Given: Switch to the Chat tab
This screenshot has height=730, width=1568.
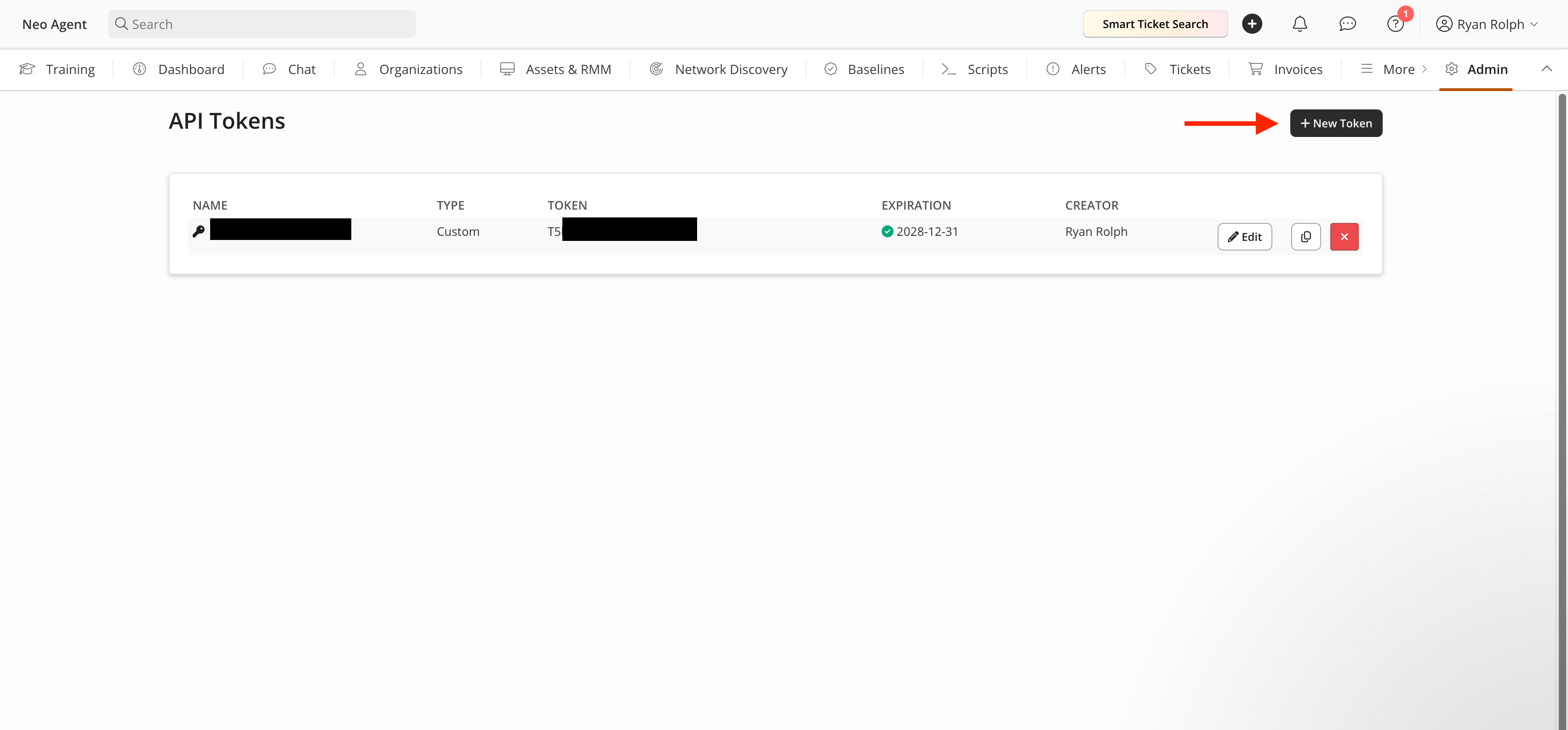Looking at the screenshot, I should coord(289,69).
